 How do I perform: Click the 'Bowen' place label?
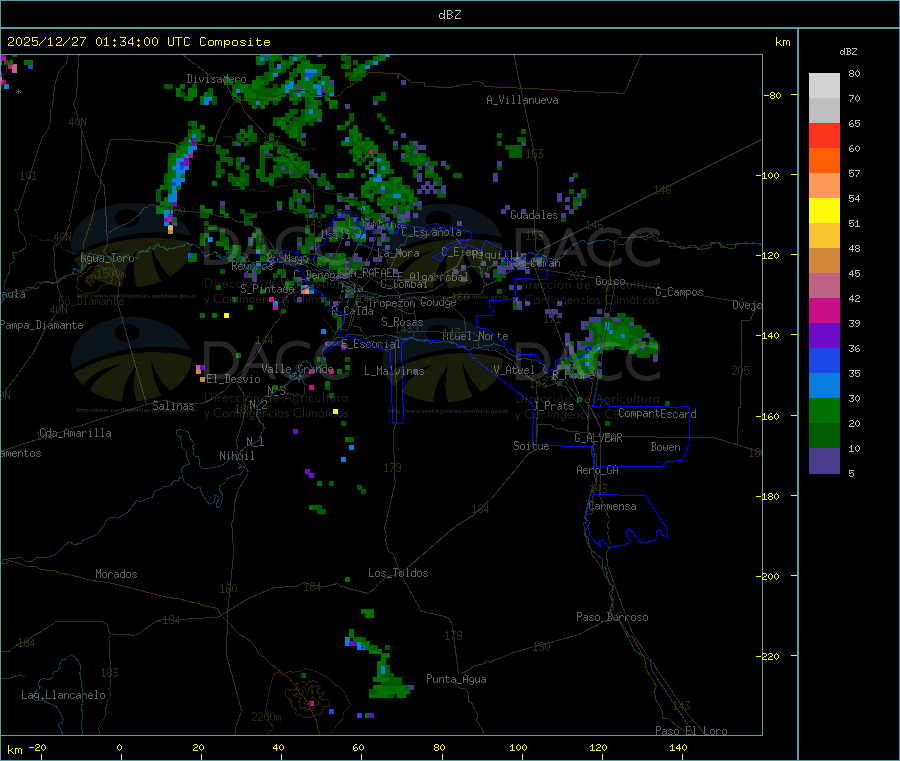point(666,447)
